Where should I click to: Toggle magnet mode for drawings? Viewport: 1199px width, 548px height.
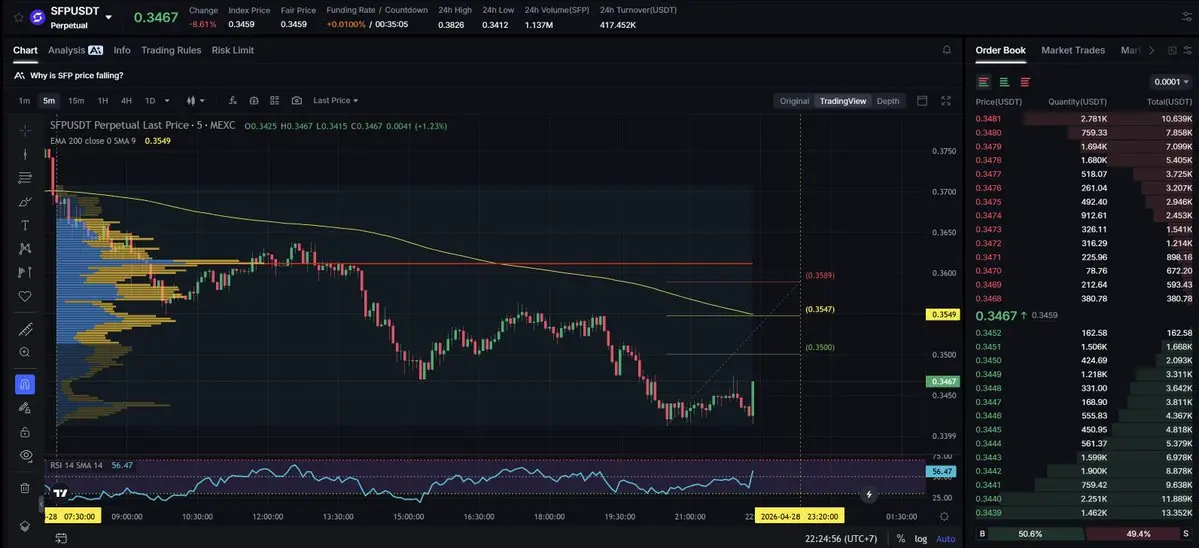(x=24, y=384)
